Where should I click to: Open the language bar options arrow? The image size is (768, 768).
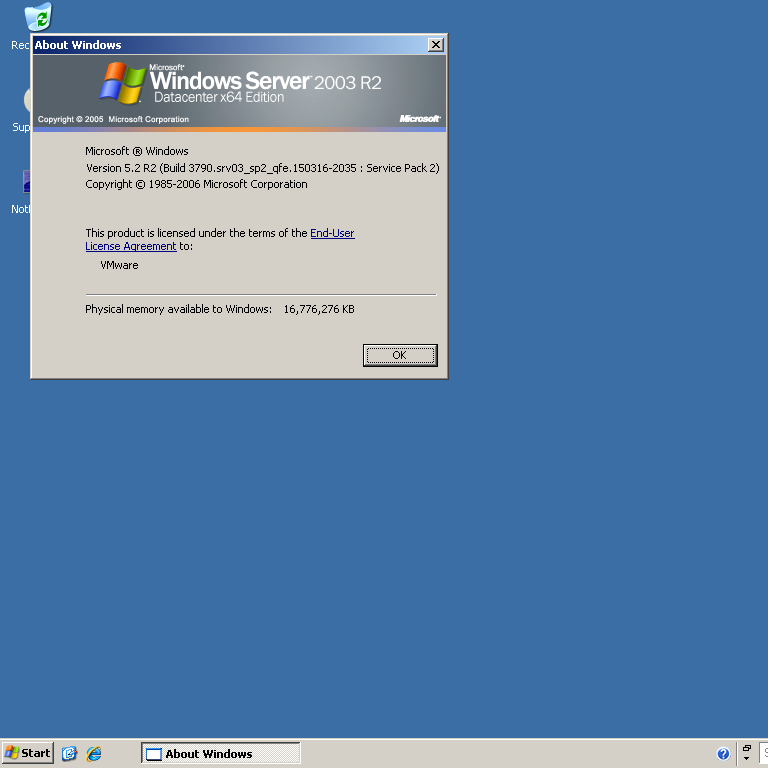[x=746, y=759]
